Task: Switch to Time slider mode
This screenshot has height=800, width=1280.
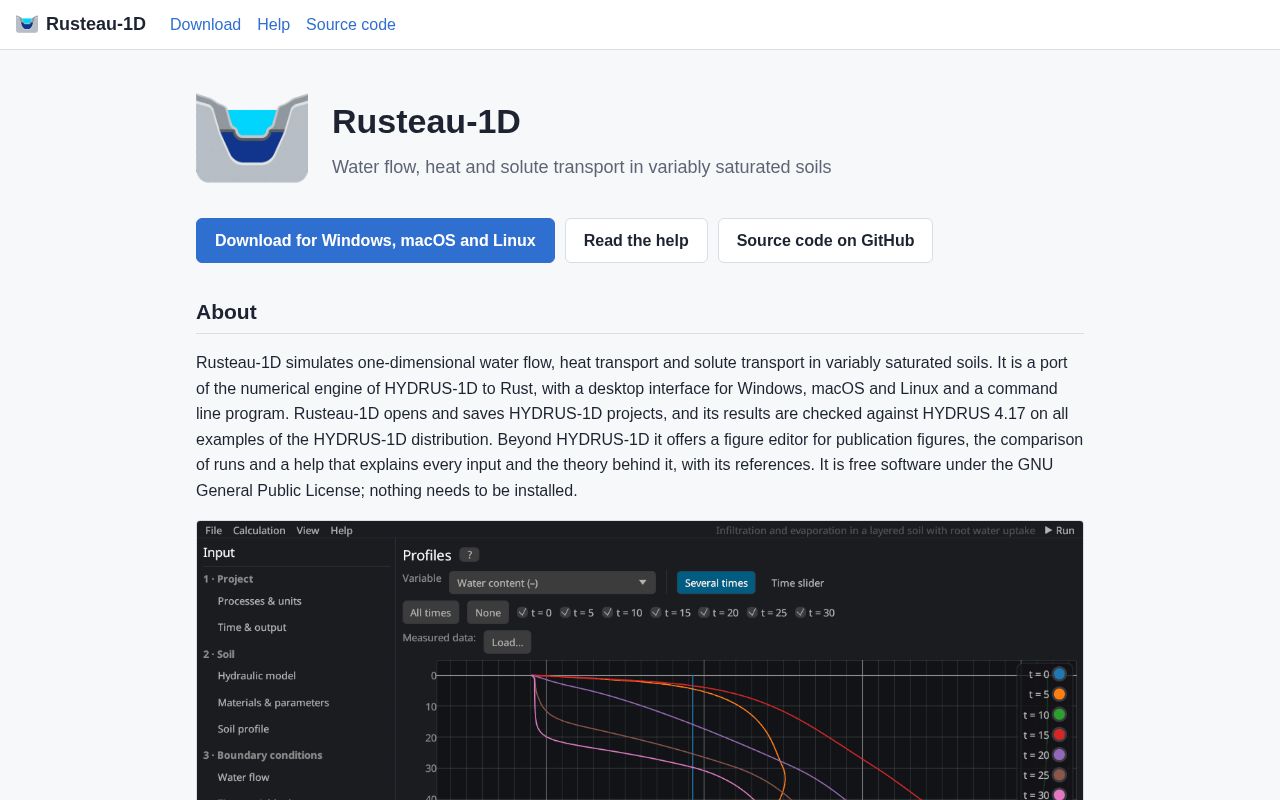Action: tap(798, 583)
